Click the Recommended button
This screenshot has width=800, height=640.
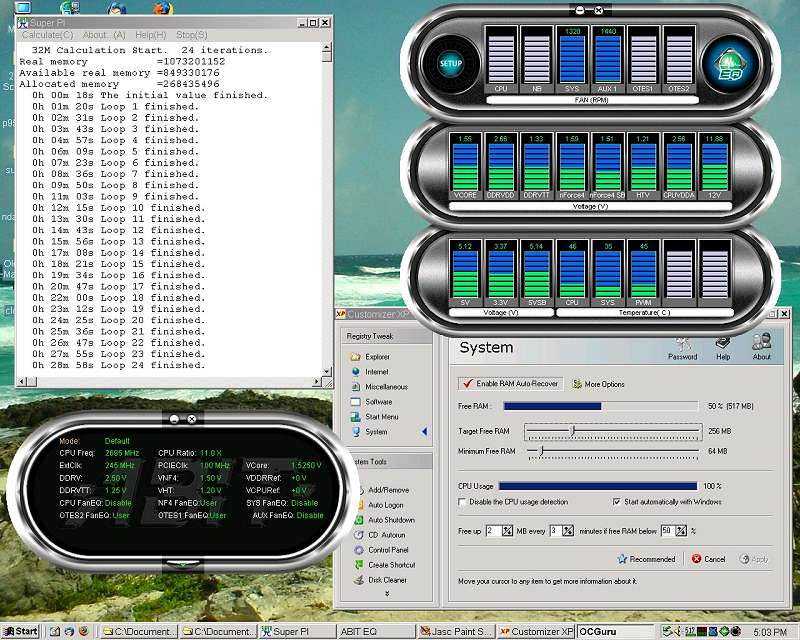(646, 559)
